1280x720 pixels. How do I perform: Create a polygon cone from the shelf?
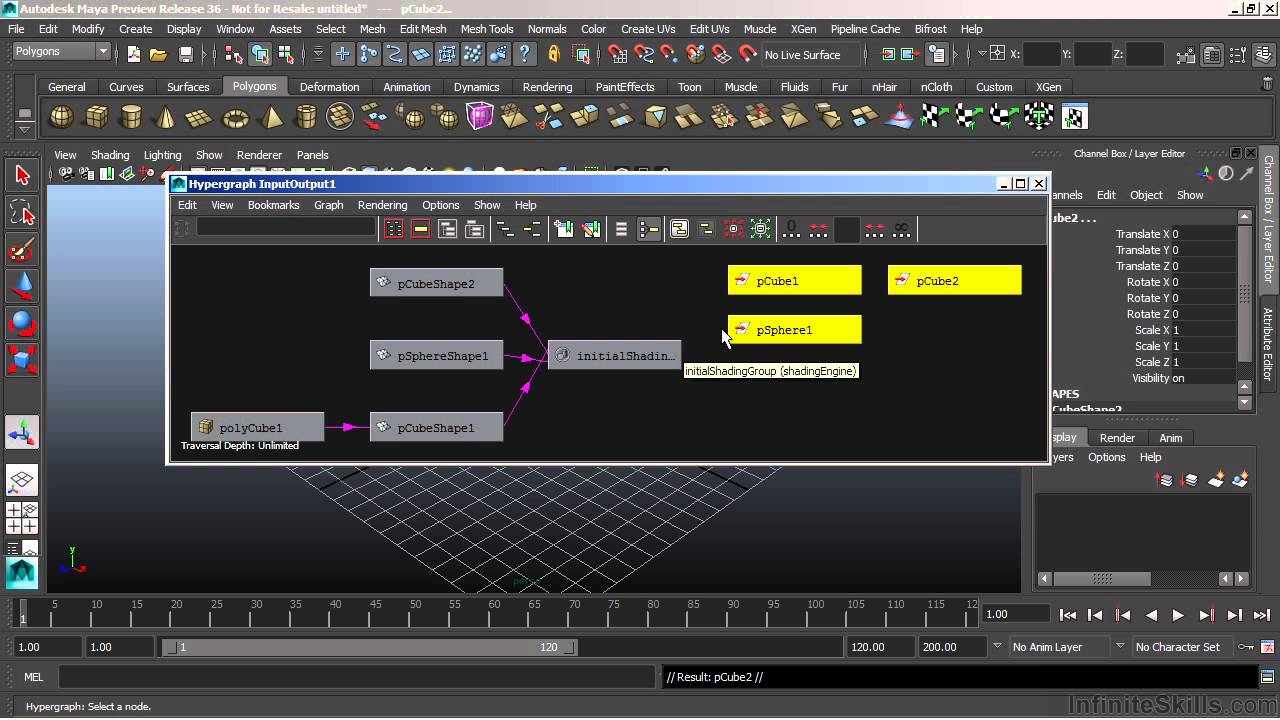tap(166, 118)
